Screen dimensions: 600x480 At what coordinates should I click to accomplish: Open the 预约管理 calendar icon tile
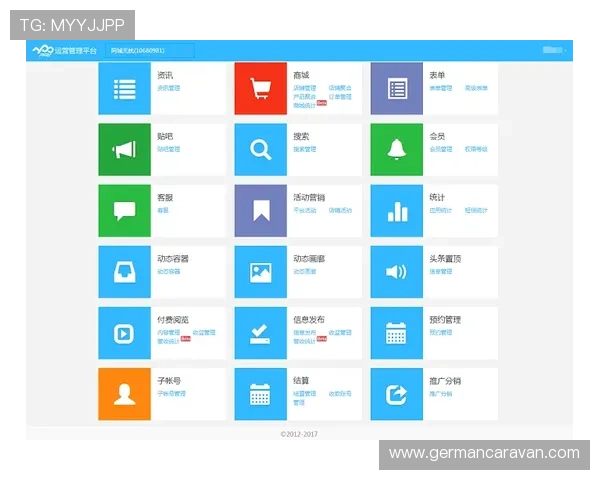coord(396,333)
